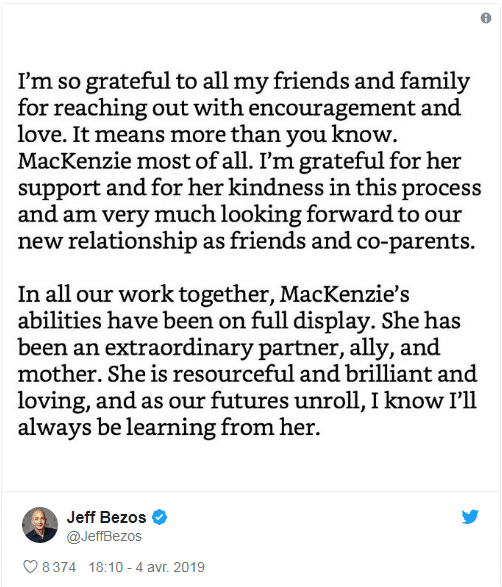
Task: Open Jeff Bezos's profile picture
Action: (40, 525)
